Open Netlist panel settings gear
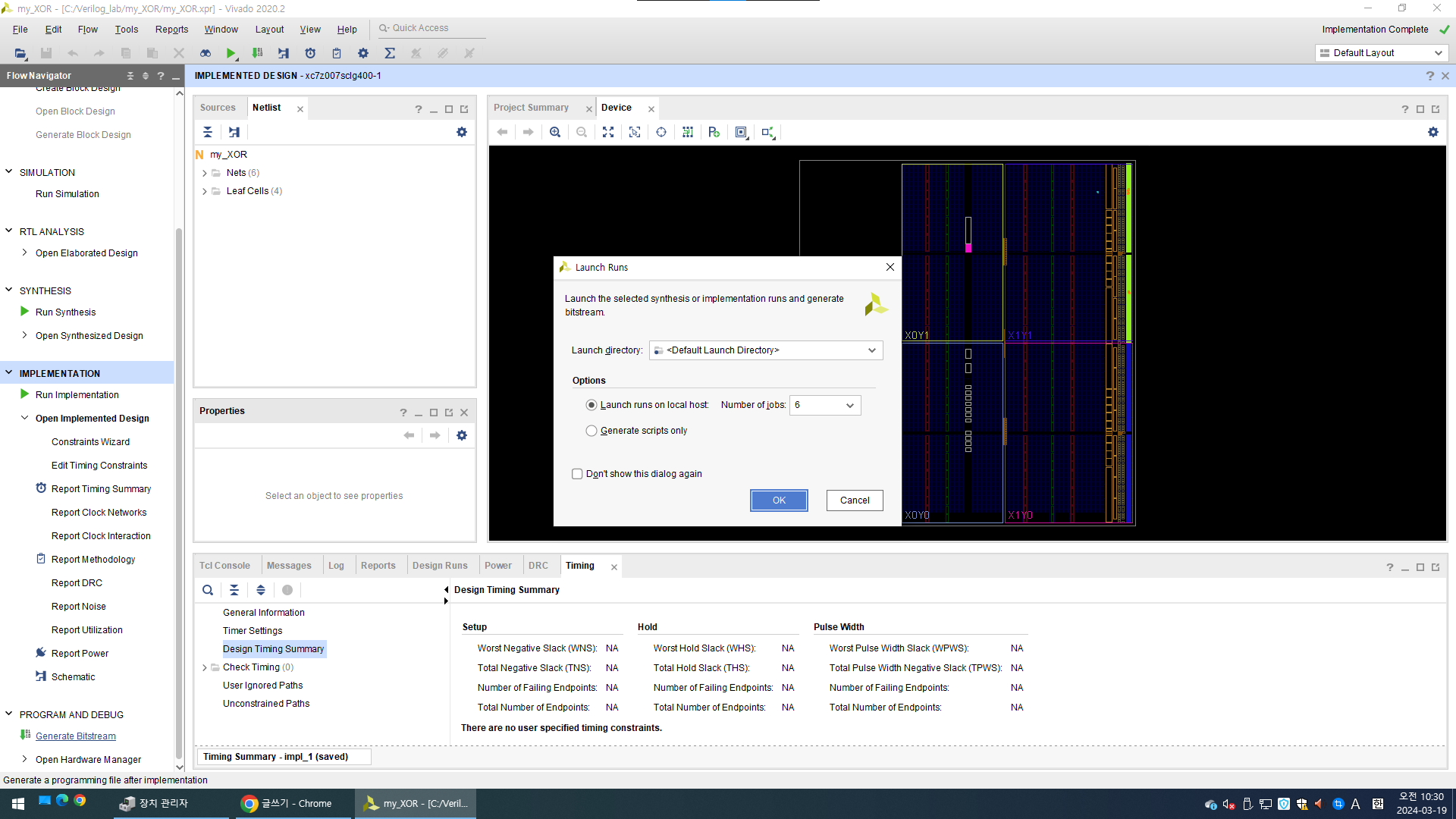 click(x=462, y=132)
